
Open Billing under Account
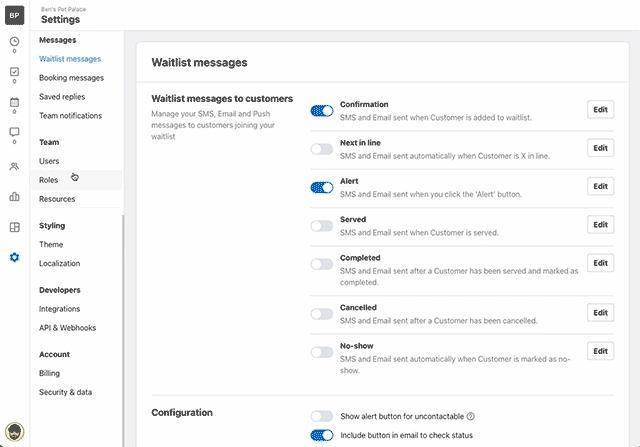click(49, 373)
